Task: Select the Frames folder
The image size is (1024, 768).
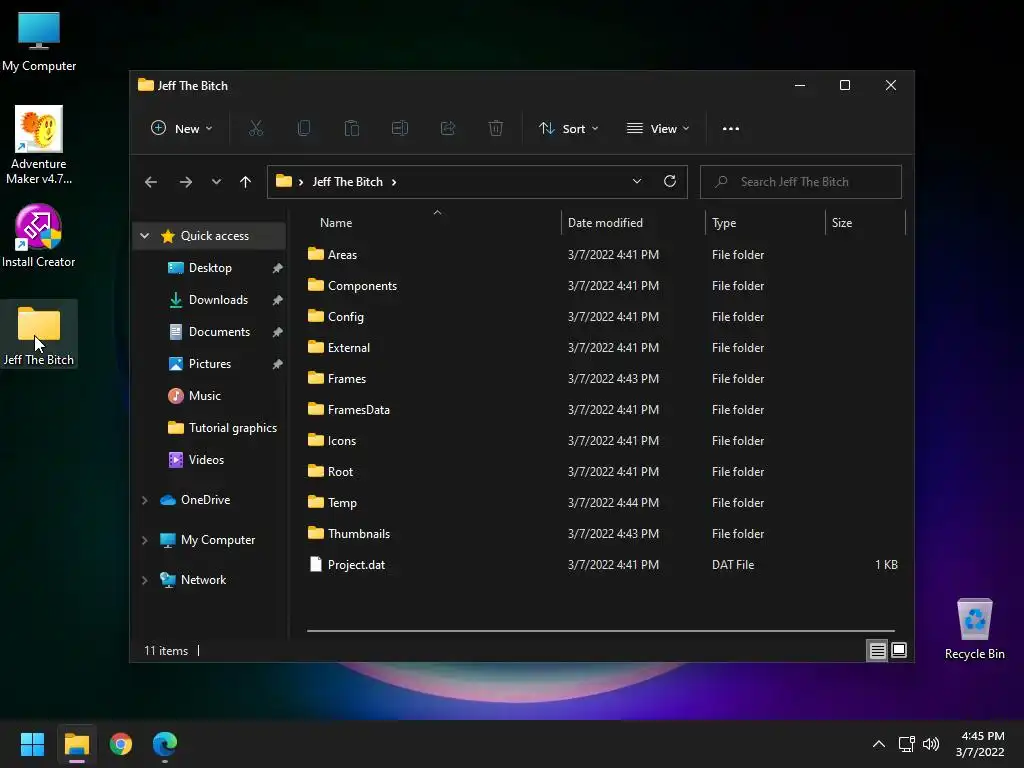Action: coord(602,379)
